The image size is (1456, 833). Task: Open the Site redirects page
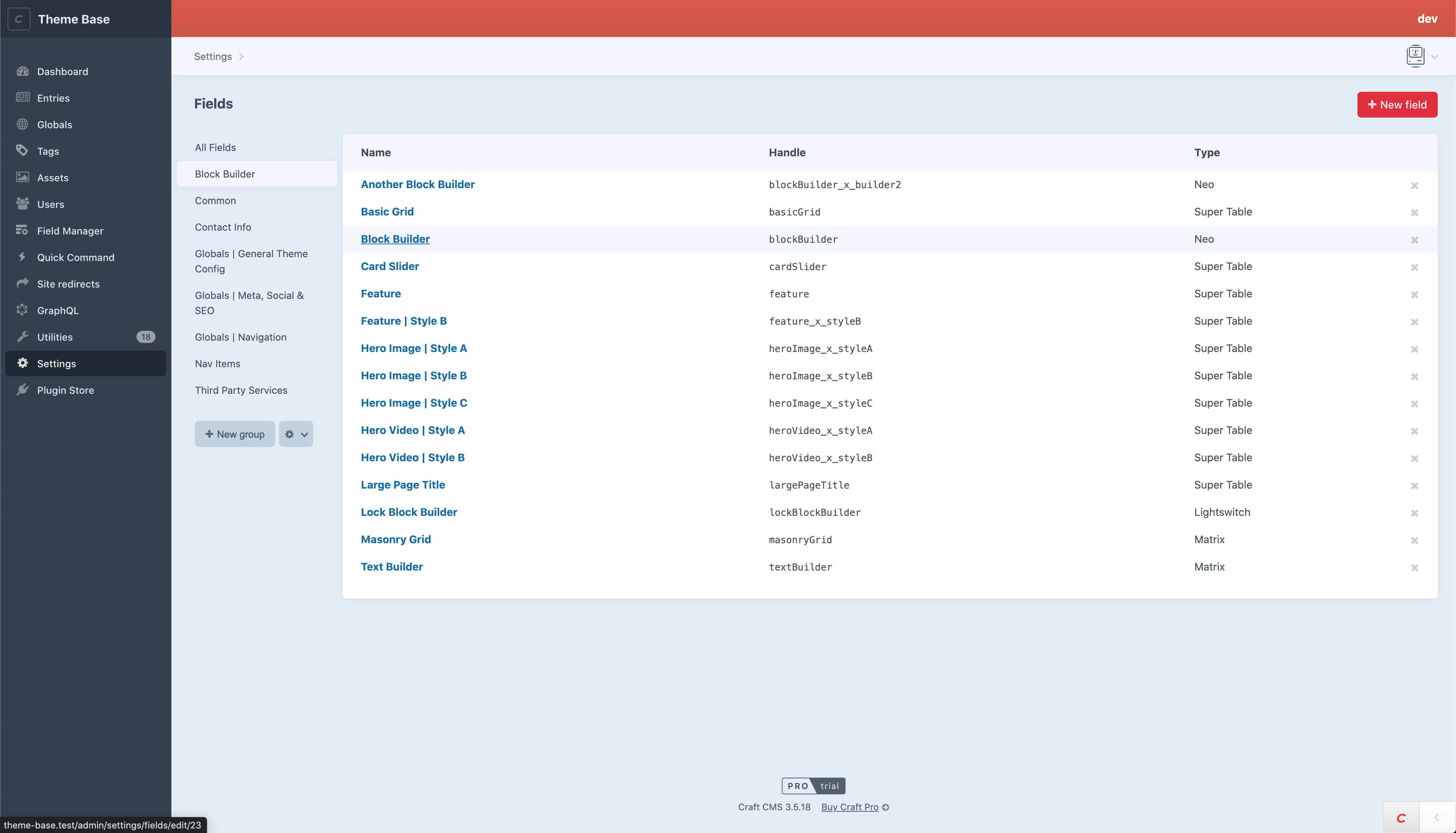[x=68, y=284]
